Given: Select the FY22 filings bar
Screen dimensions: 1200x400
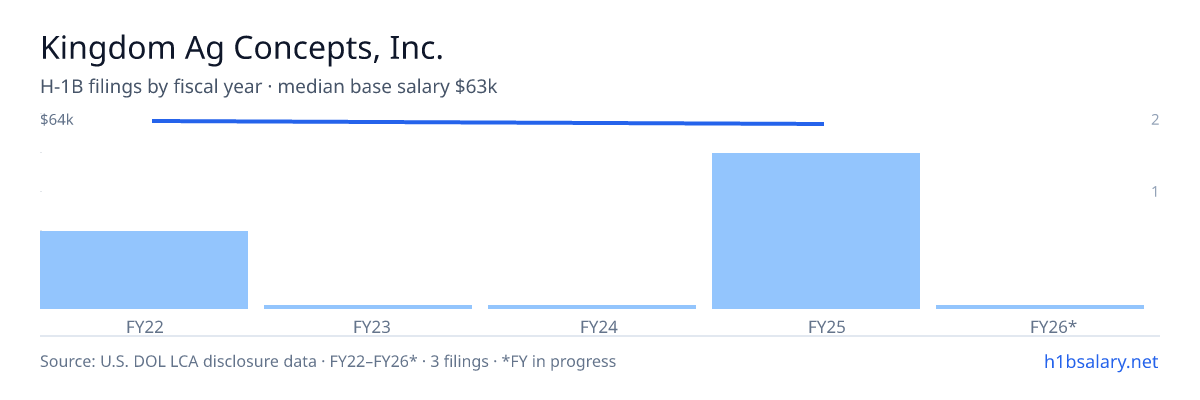Looking at the screenshot, I should click(x=144, y=270).
